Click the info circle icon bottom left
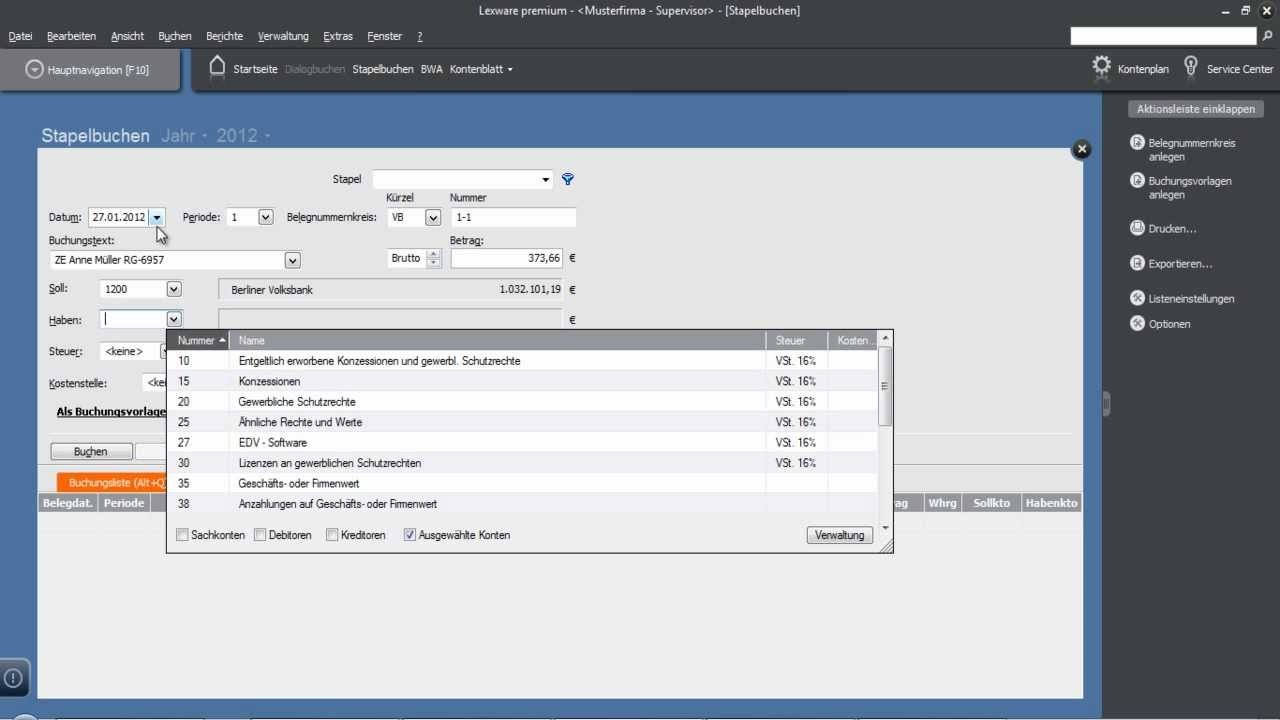1280x720 pixels. pos(13,677)
